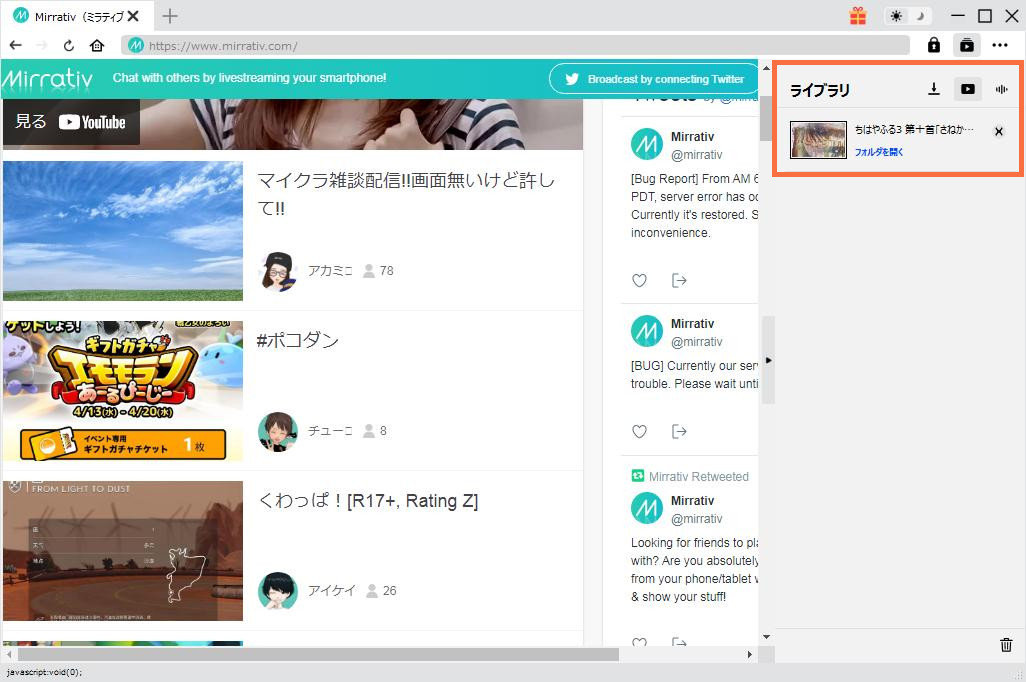
Task: Click the gift box icon in title bar
Action: 858,16
